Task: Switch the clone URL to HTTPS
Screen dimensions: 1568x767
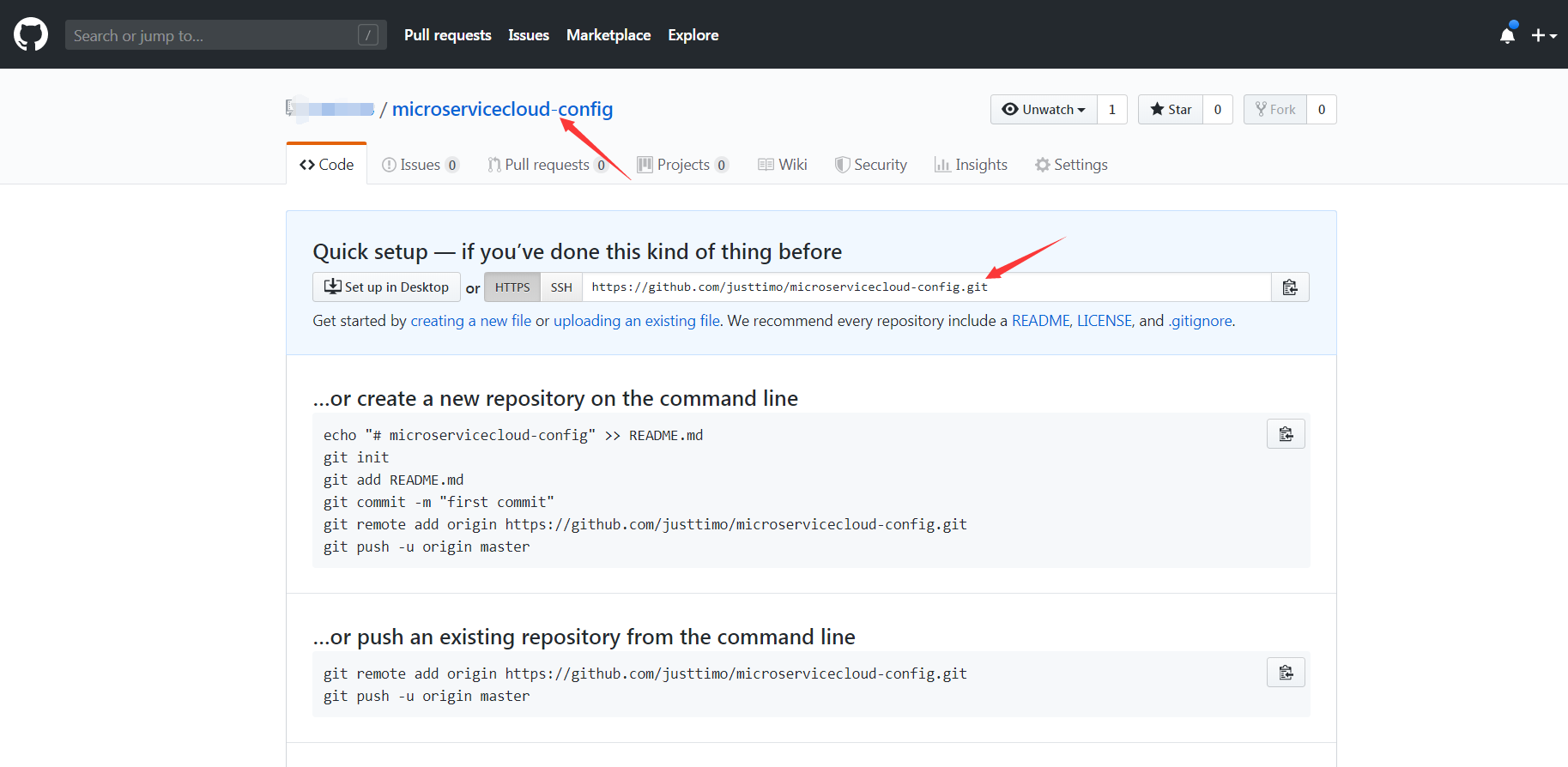Action: point(512,287)
